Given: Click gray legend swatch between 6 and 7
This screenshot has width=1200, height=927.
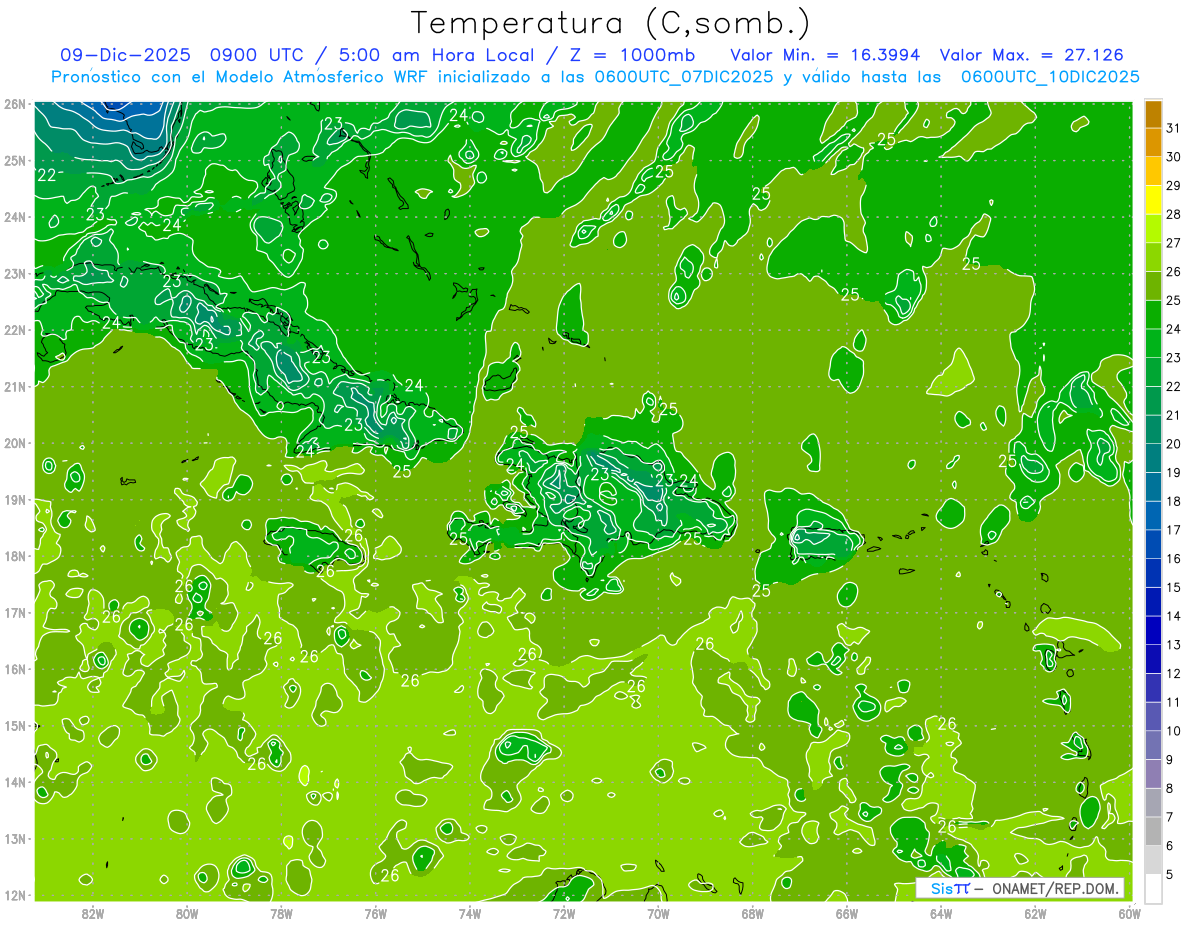Looking at the screenshot, I should pyautogui.click(x=1153, y=831).
